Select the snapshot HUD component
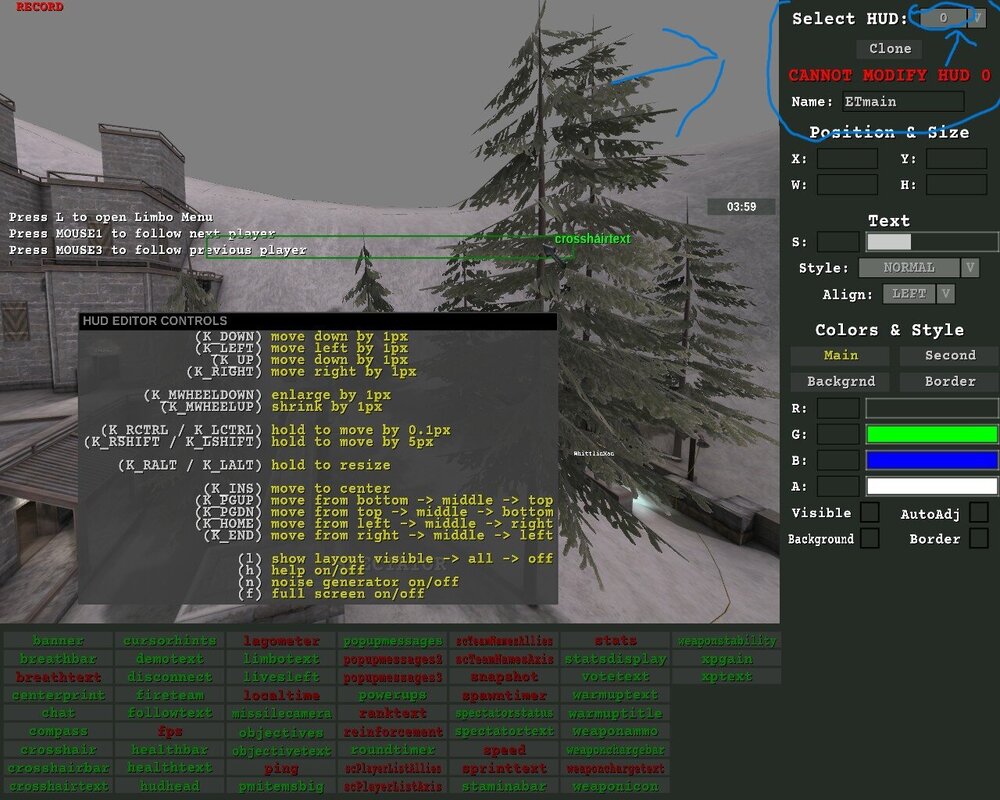 (504, 676)
